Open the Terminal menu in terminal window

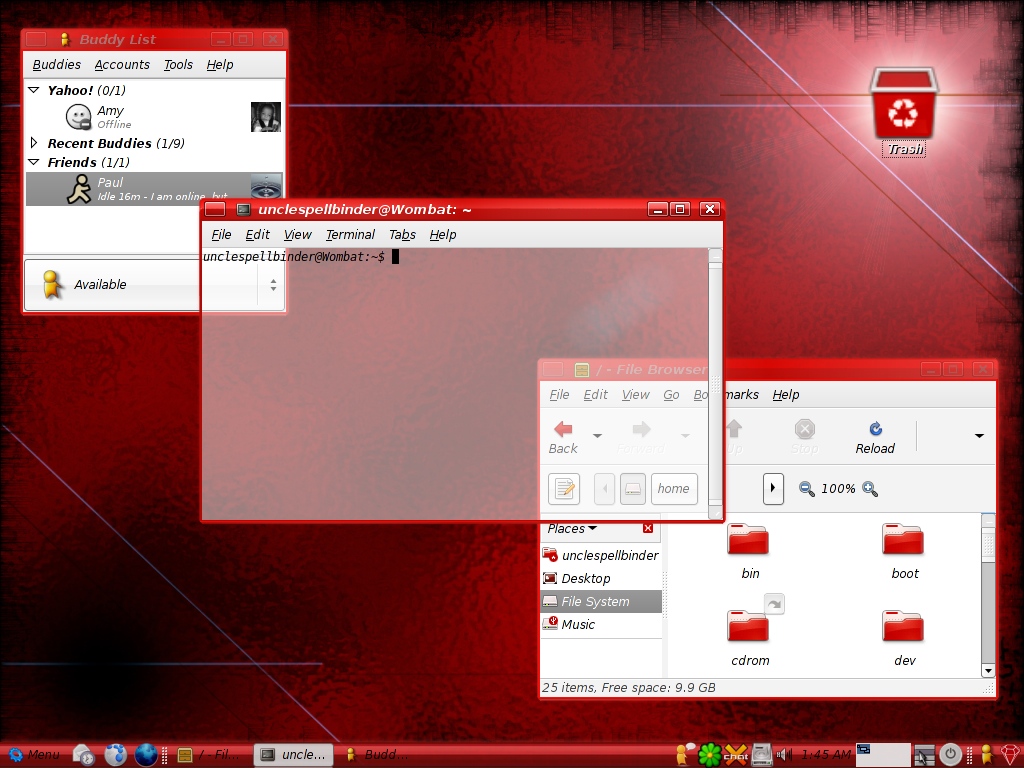pos(350,234)
